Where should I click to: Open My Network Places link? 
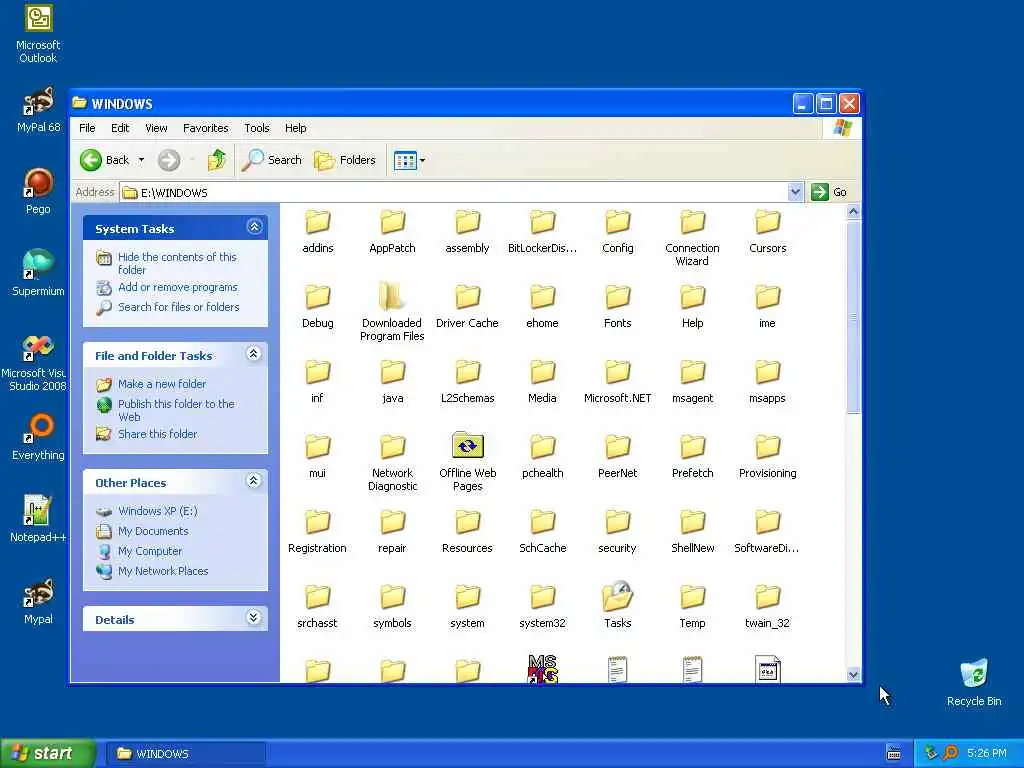[163, 571]
